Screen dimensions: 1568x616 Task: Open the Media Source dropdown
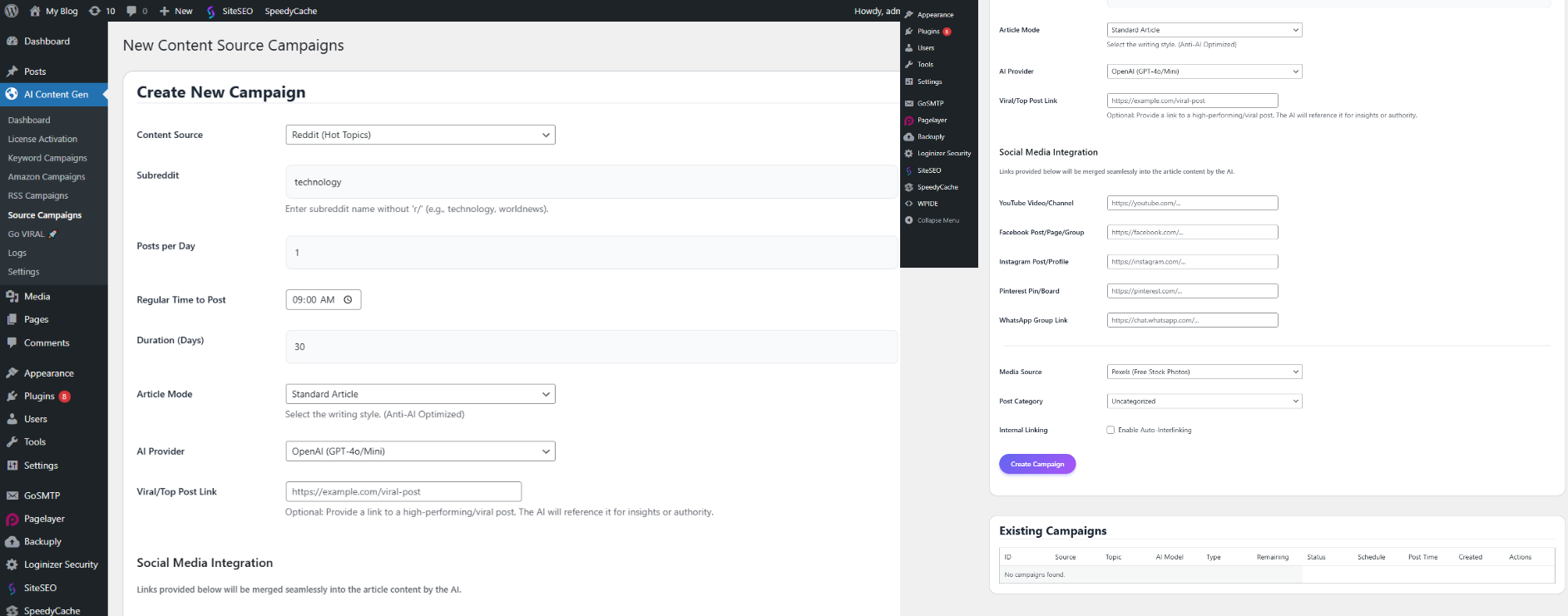[x=1204, y=372]
